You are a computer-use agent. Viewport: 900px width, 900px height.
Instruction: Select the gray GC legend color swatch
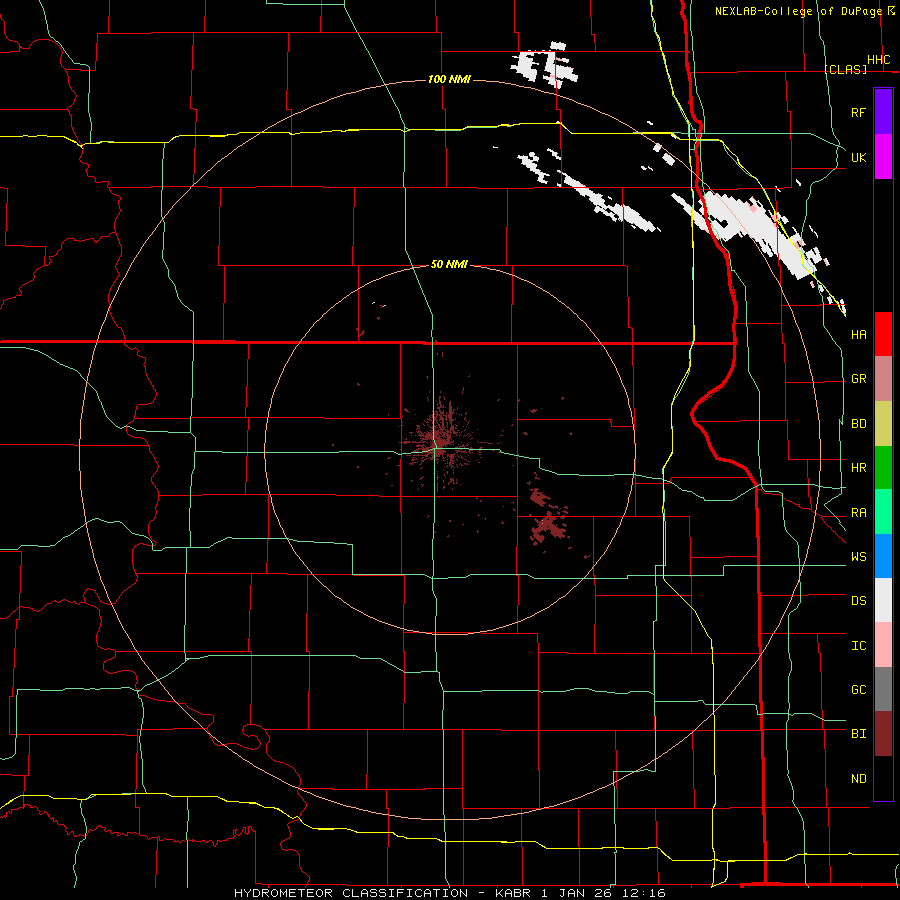click(883, 689)
